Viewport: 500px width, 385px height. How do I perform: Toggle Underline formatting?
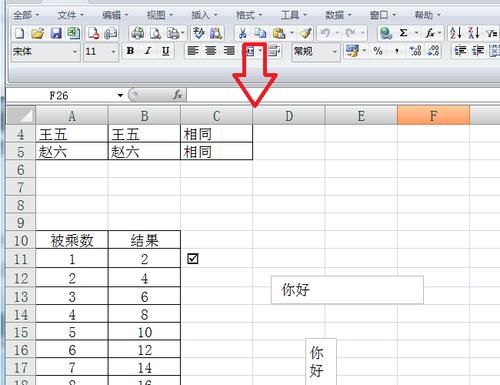[166, 51]
